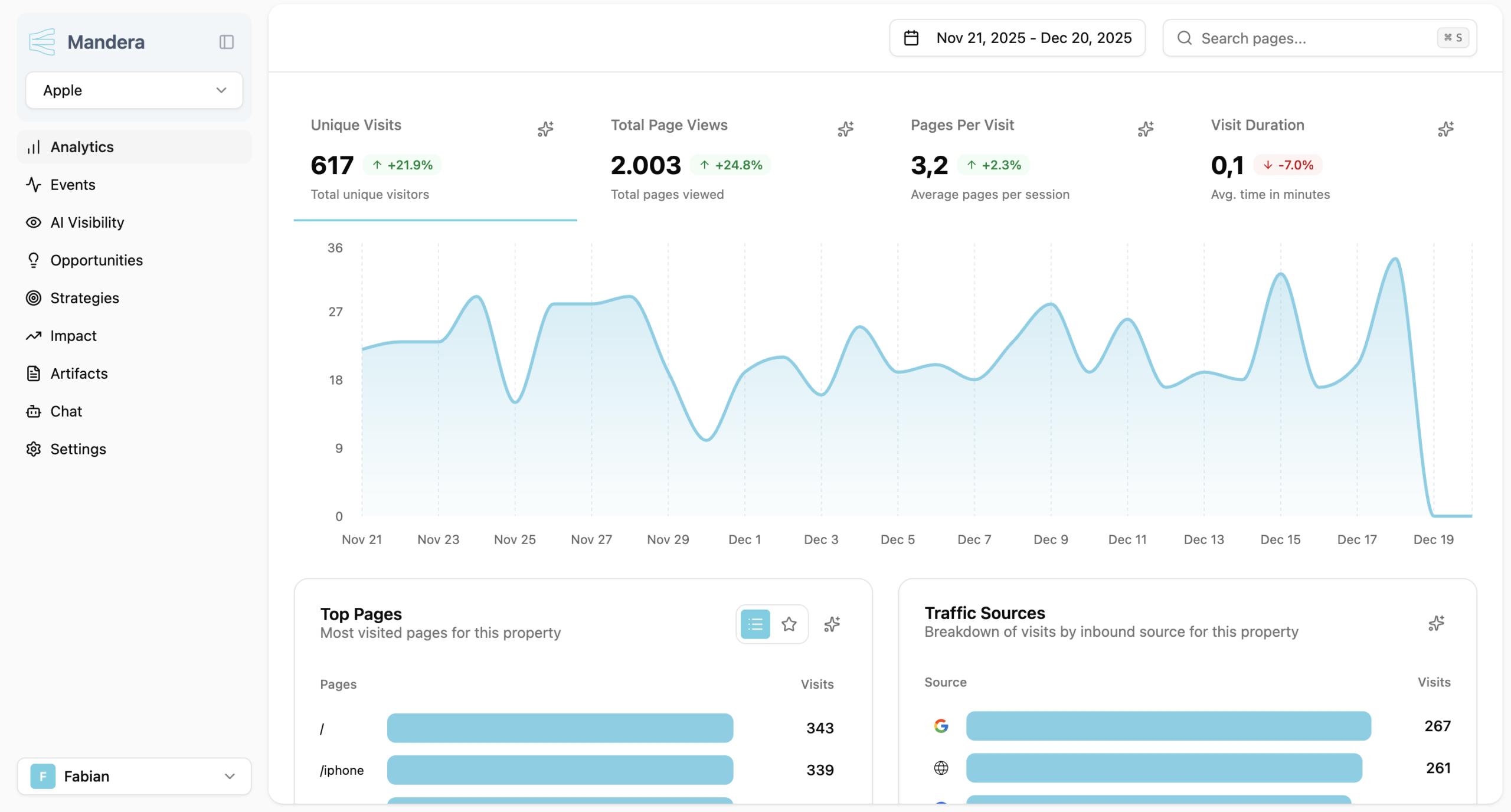Open the Apple property dropdown
The width and height of the screenshot is (1511, 812).
[134, 90]
